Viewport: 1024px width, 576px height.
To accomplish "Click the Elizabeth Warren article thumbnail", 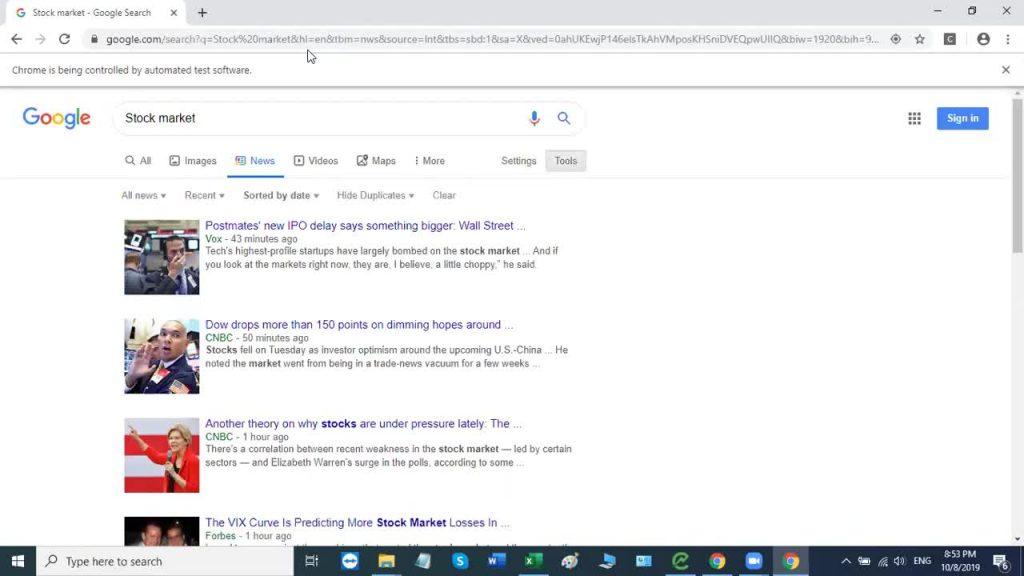I will pyautogui.click(x=162, y=455).
